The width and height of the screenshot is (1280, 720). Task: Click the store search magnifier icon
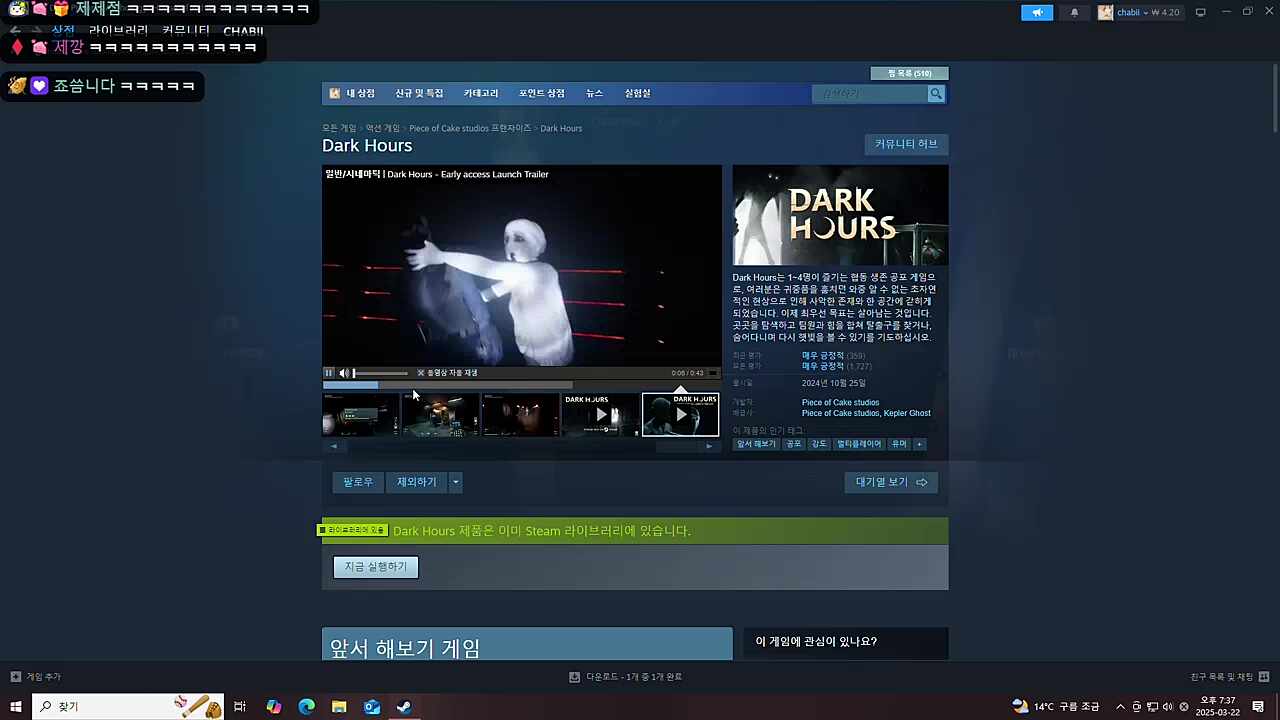tap(936, 94)
